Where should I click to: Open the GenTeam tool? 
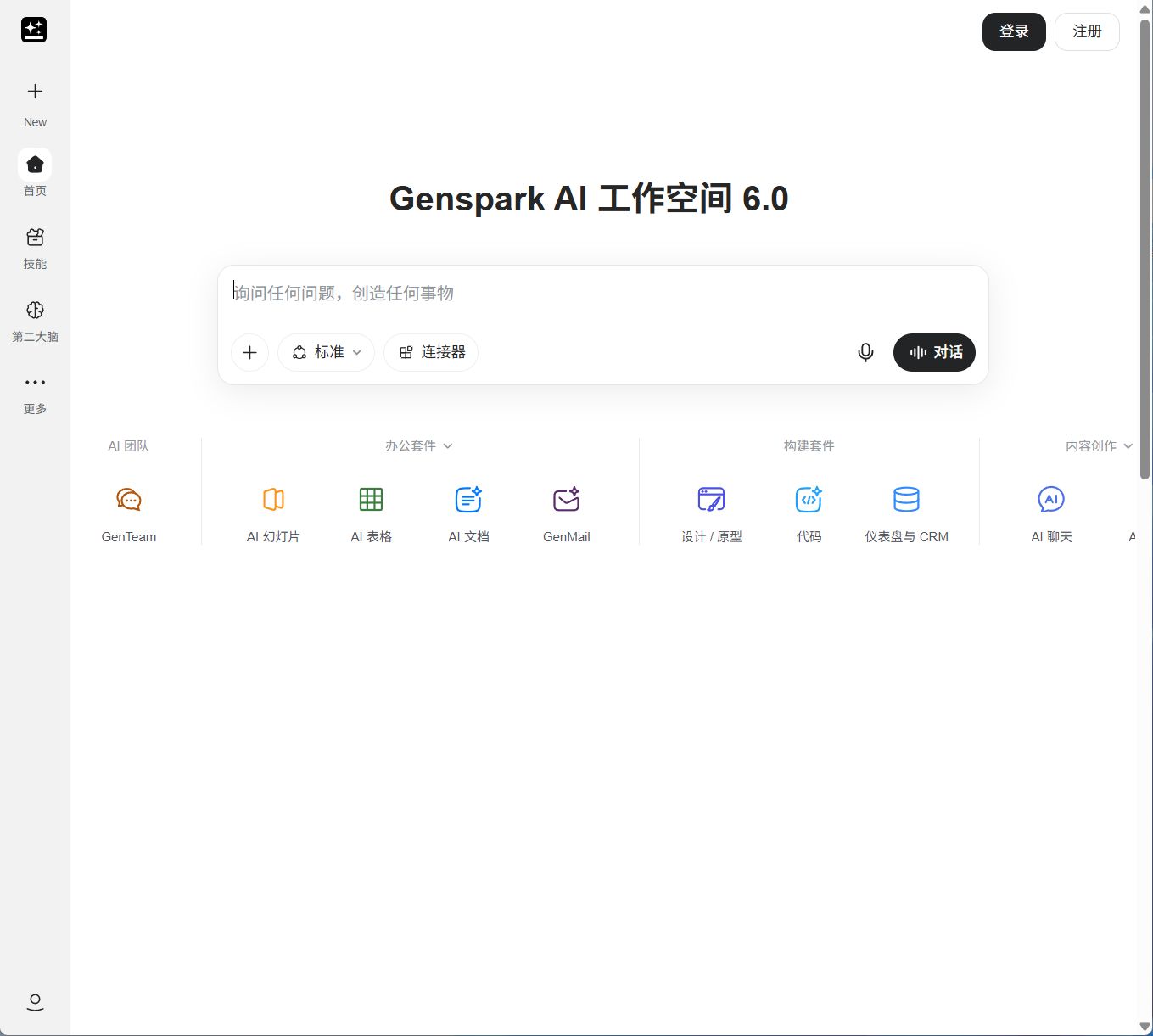129,514
